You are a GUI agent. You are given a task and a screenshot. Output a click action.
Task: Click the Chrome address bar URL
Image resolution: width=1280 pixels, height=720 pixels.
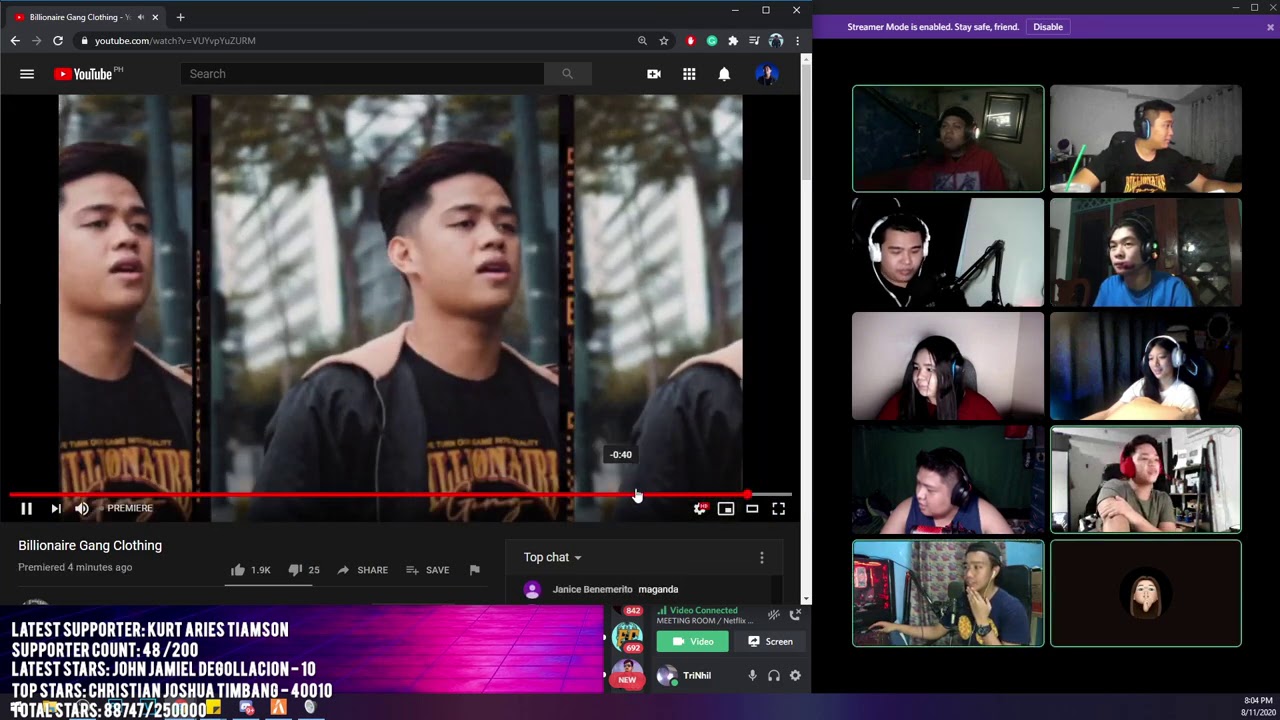(175, 41)
